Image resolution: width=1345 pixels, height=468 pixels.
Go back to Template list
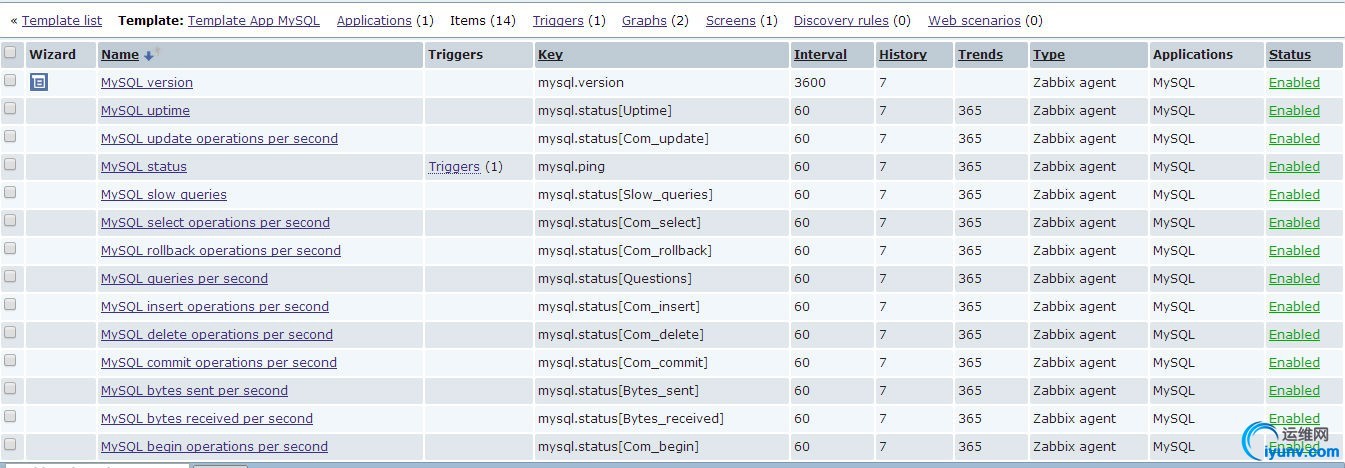(62, 20)
